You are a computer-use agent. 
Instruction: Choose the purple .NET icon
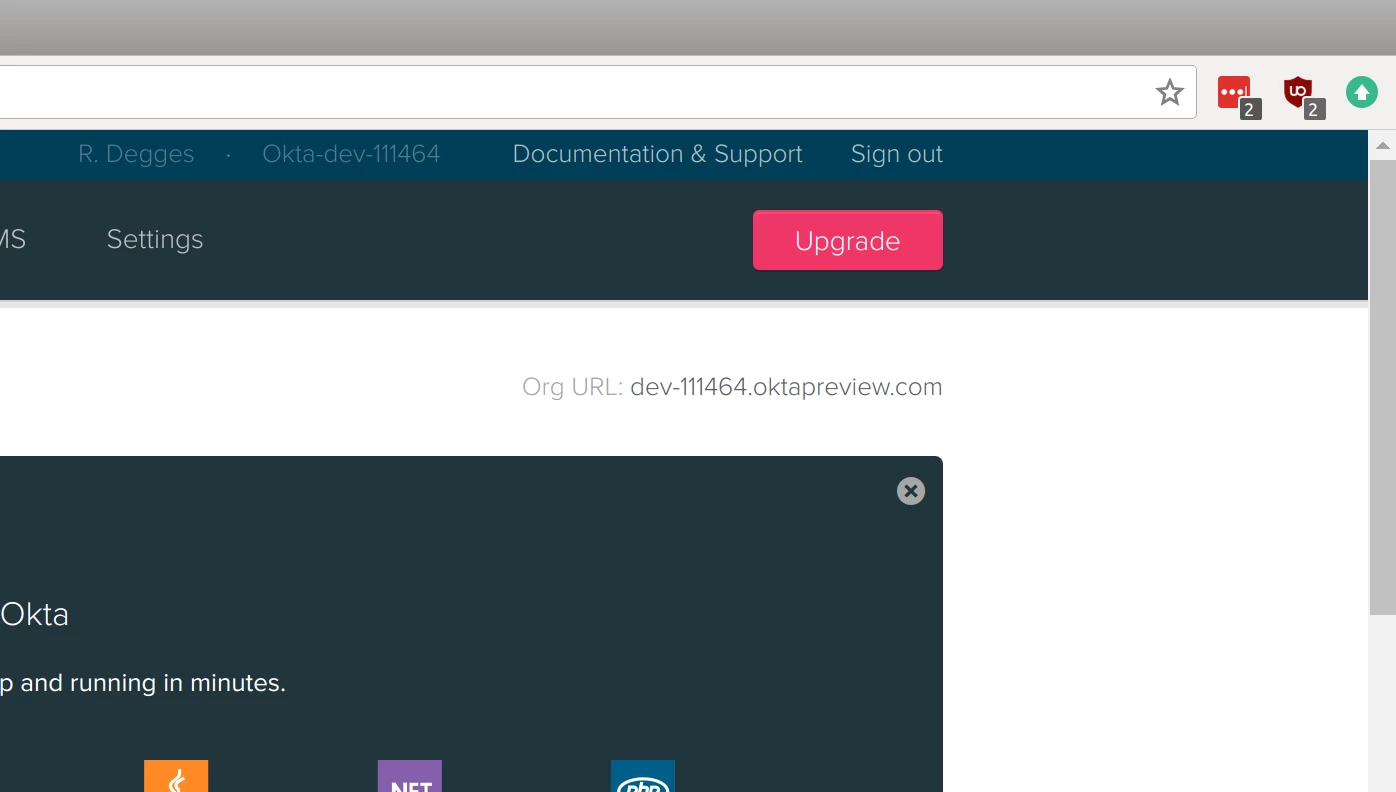(x=410, y=777)
